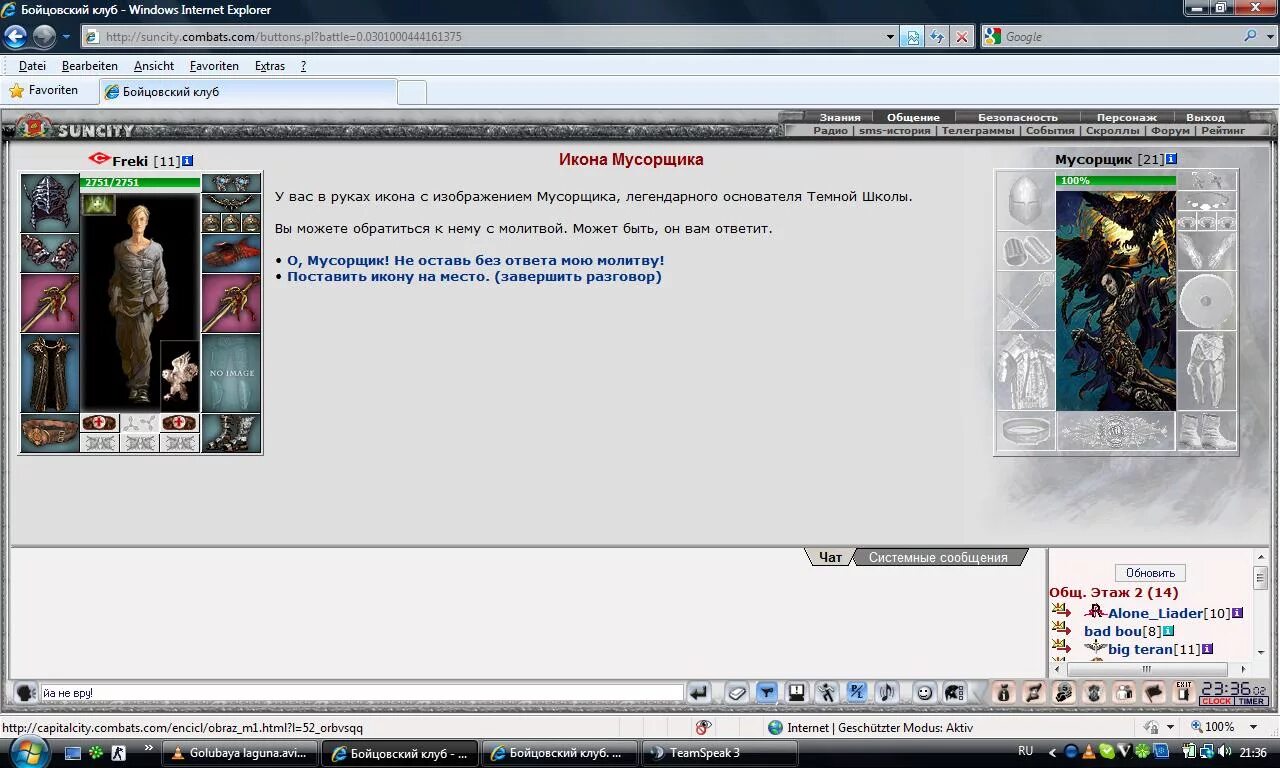Open the События link
Screen dimensions: 1280x768
[1050, 130]
